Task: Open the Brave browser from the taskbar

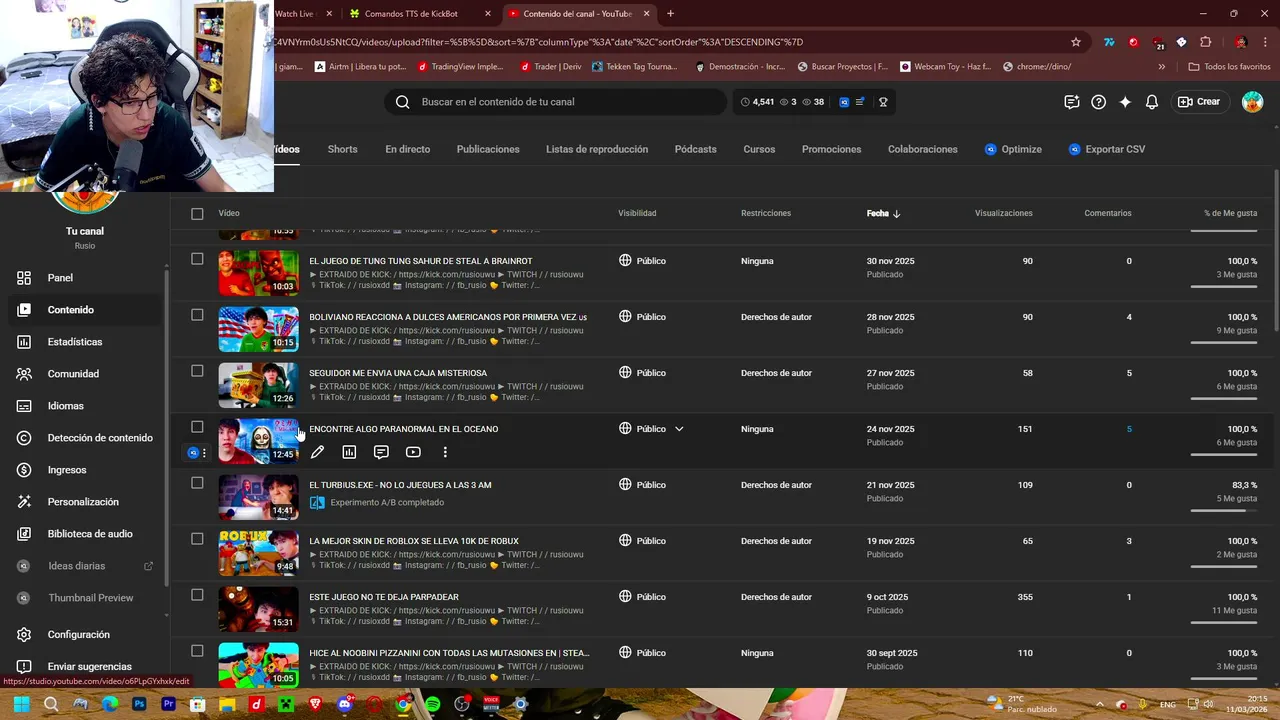Action: pos(315,704)
